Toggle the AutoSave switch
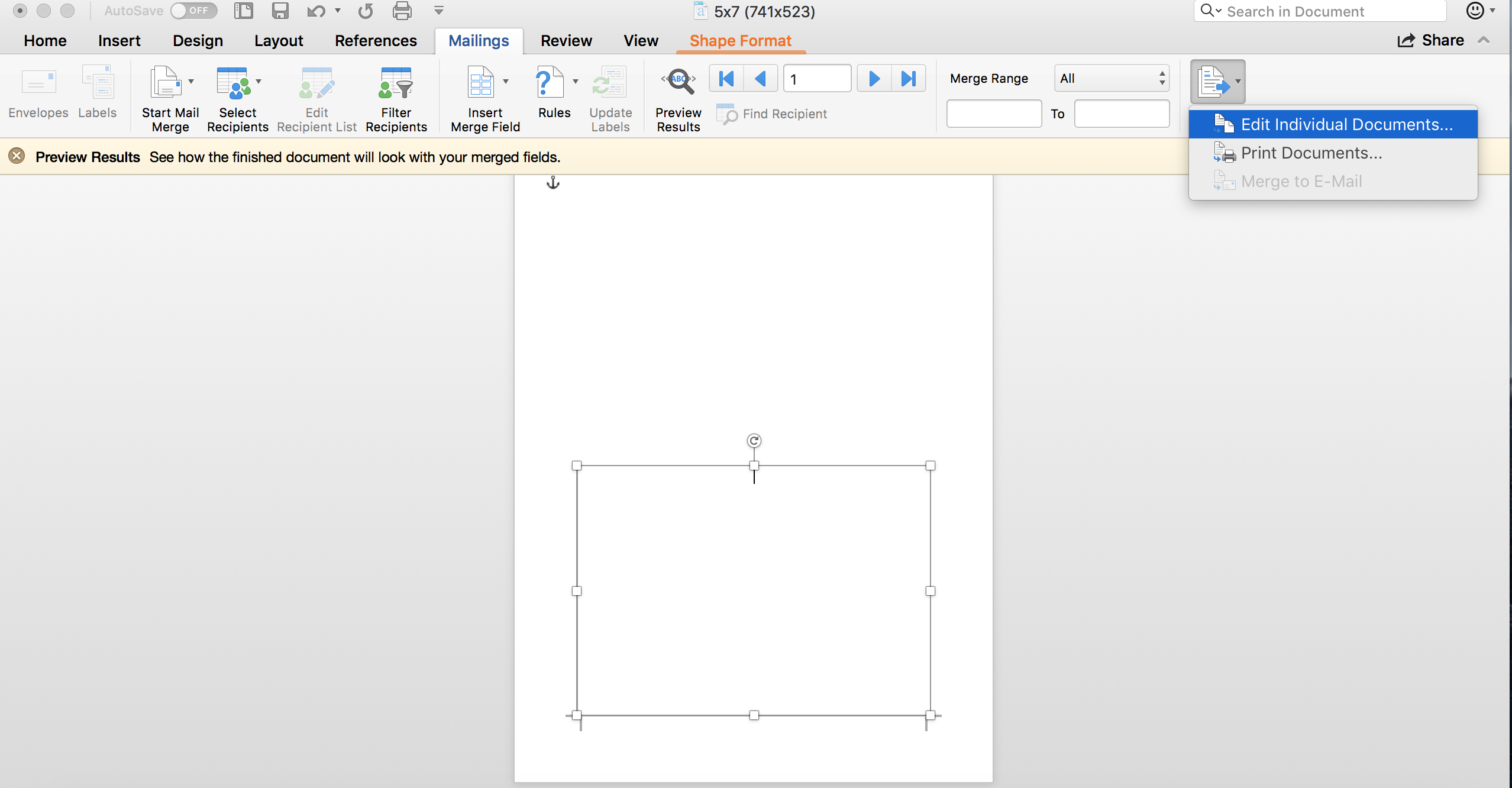Image resolution: width=1512 pixels, height=788 pixels. point(193,11)
